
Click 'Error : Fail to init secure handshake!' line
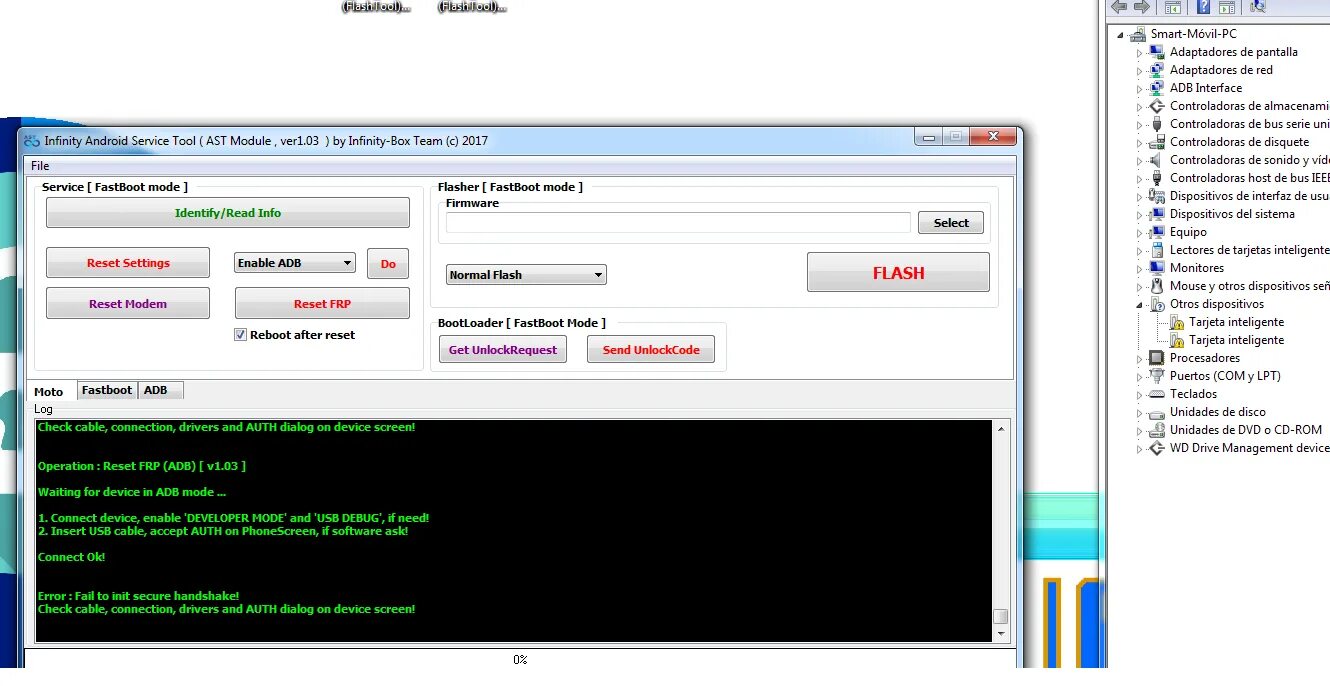(139, 596)
